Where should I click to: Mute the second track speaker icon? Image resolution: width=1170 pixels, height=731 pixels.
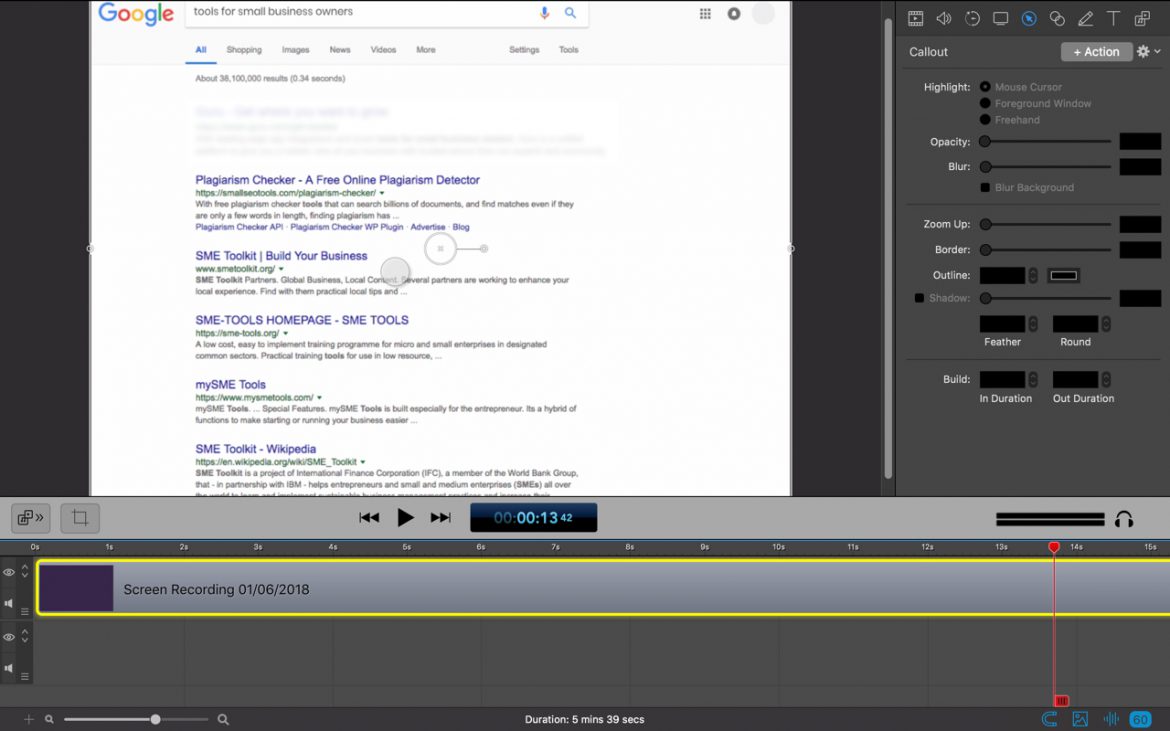[x=9, y=668]
